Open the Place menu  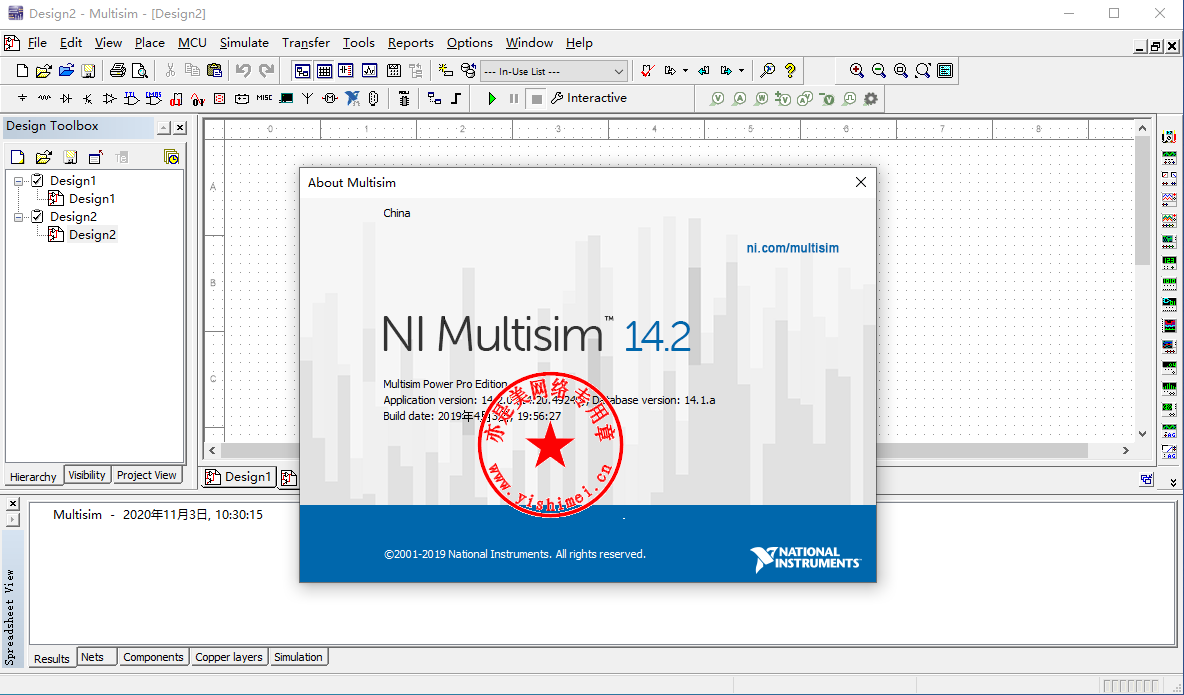pyautogui.click(x=150, y=43)
